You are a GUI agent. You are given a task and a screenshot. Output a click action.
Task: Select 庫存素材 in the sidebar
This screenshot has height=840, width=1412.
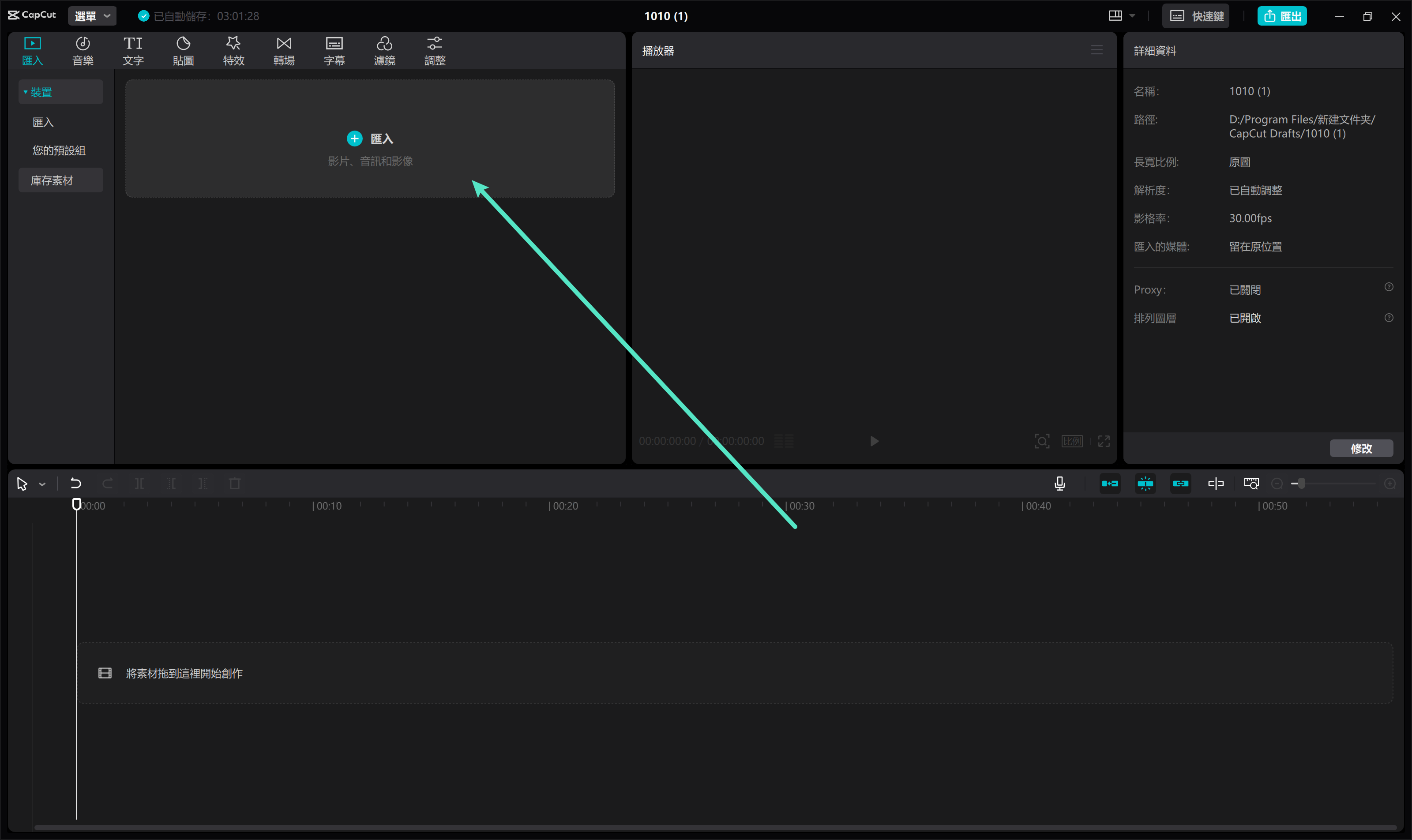click(60, 180)
